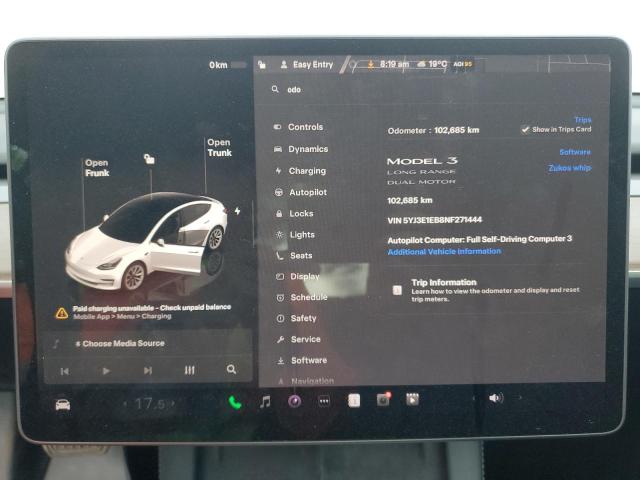Tap the 17.5 temperature setting

pyautogui.click(x=149, y=404)
